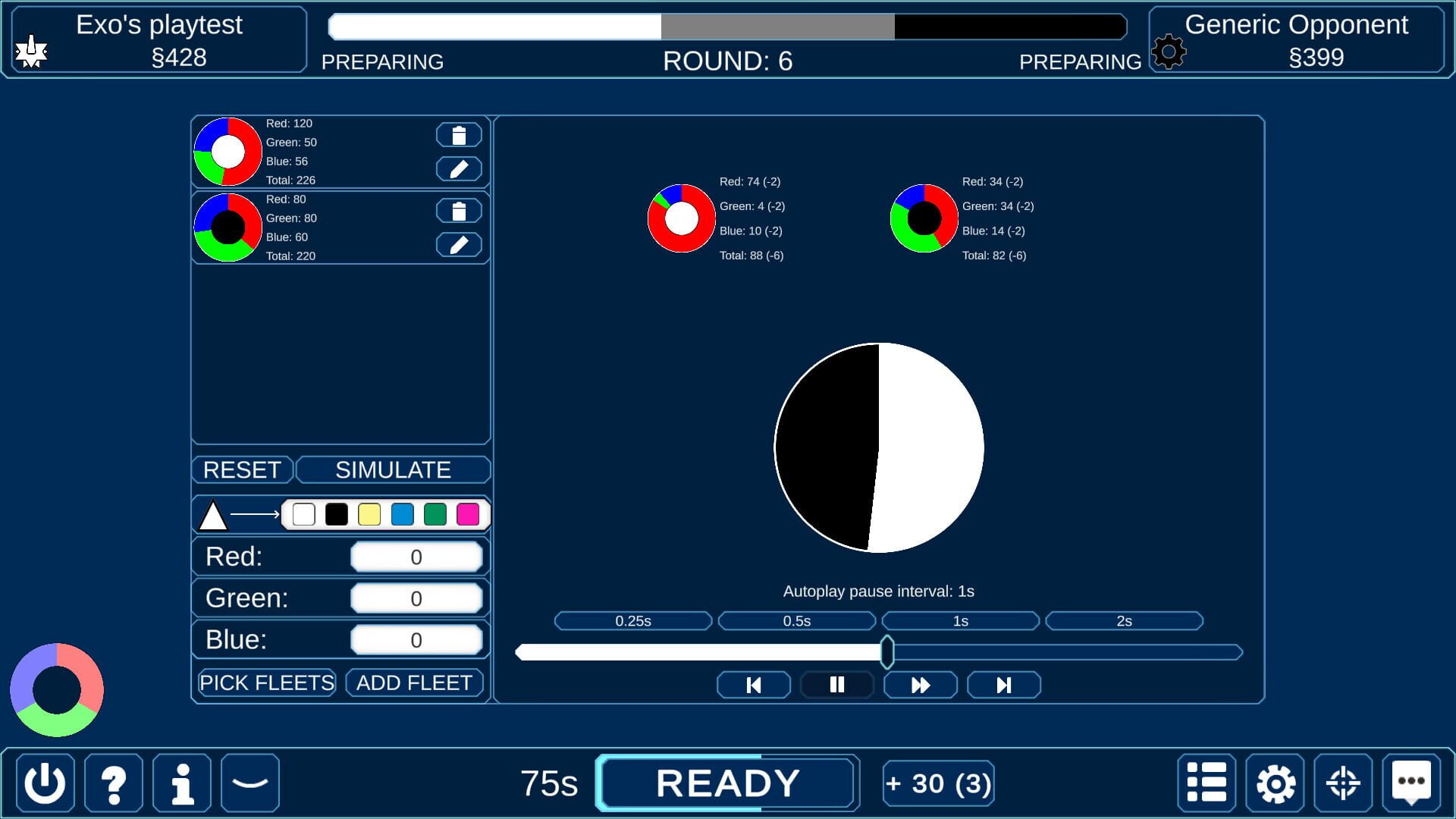This screenshot has height=819, width=1456.
Task: Click the power icon bottom left
Action: pos(44,783)
